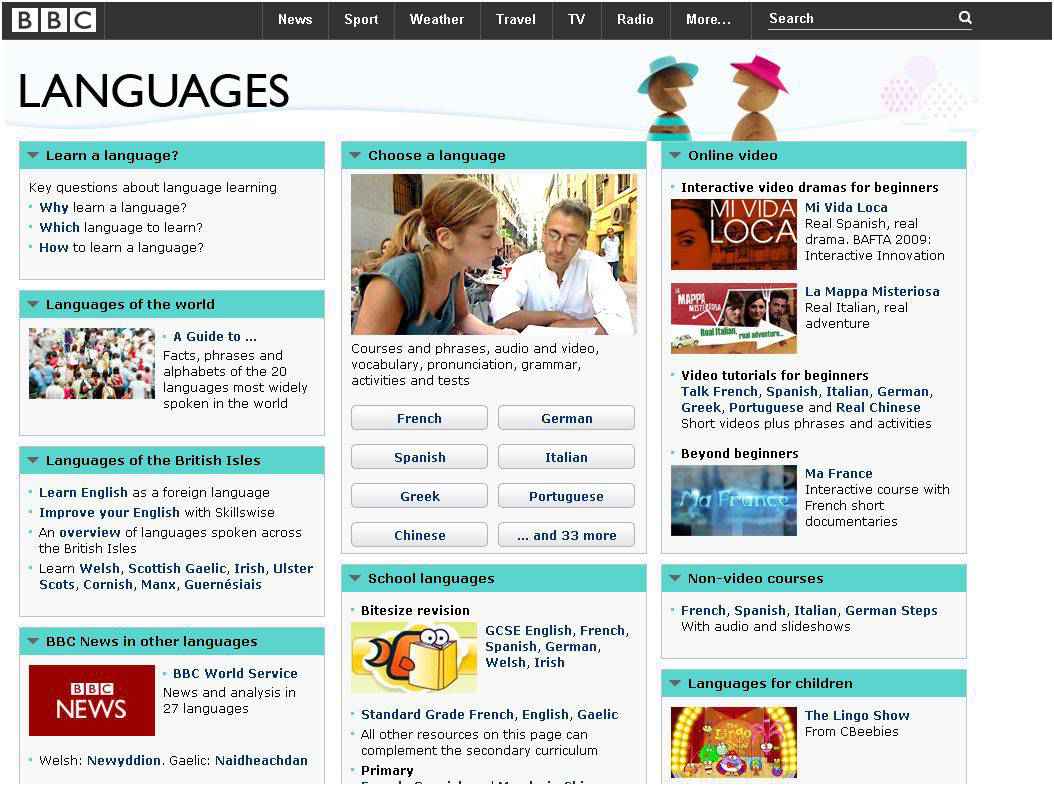Click the BBC News logo block
Image resolution: width=1054 pixels, height=786 pixels.
point(91,702)
